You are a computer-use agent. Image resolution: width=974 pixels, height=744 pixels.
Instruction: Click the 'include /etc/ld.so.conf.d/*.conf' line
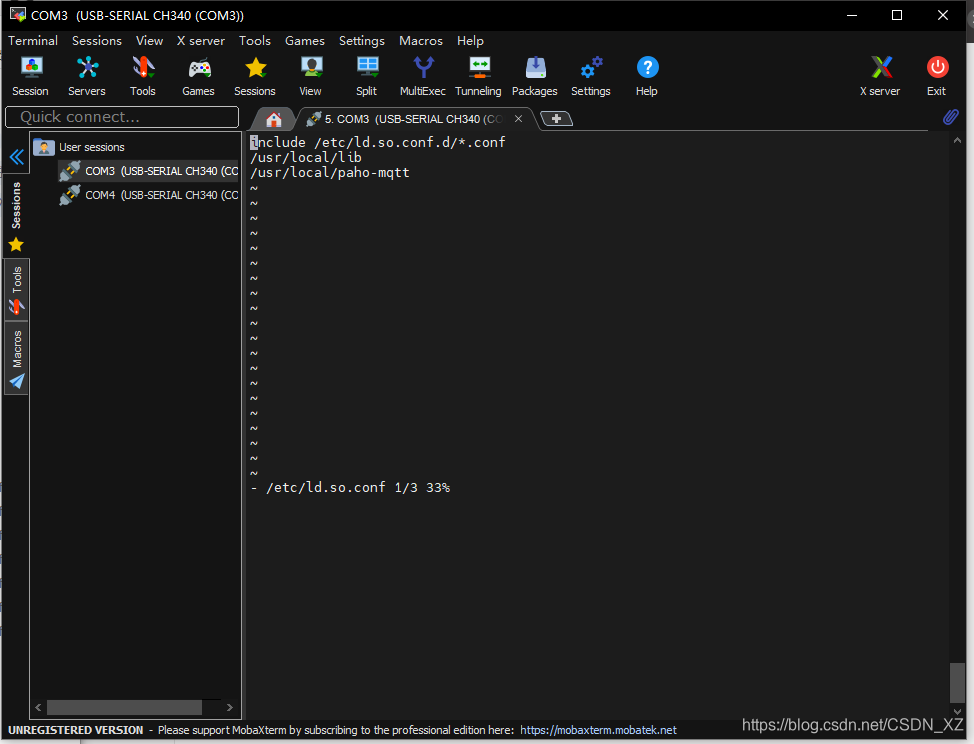[x=378, y=142]
